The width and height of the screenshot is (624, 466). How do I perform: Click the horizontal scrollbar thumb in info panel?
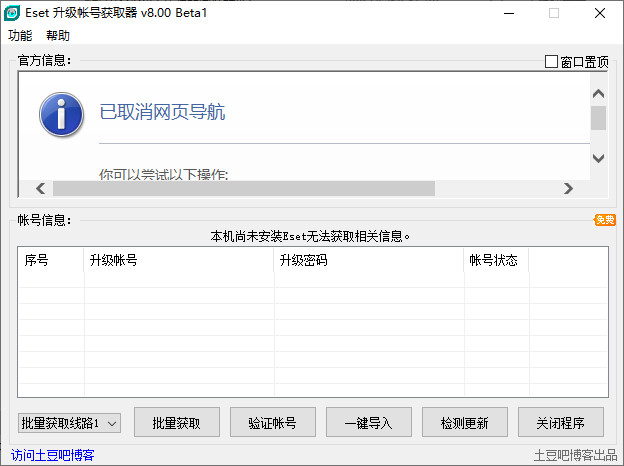(244, 188)
